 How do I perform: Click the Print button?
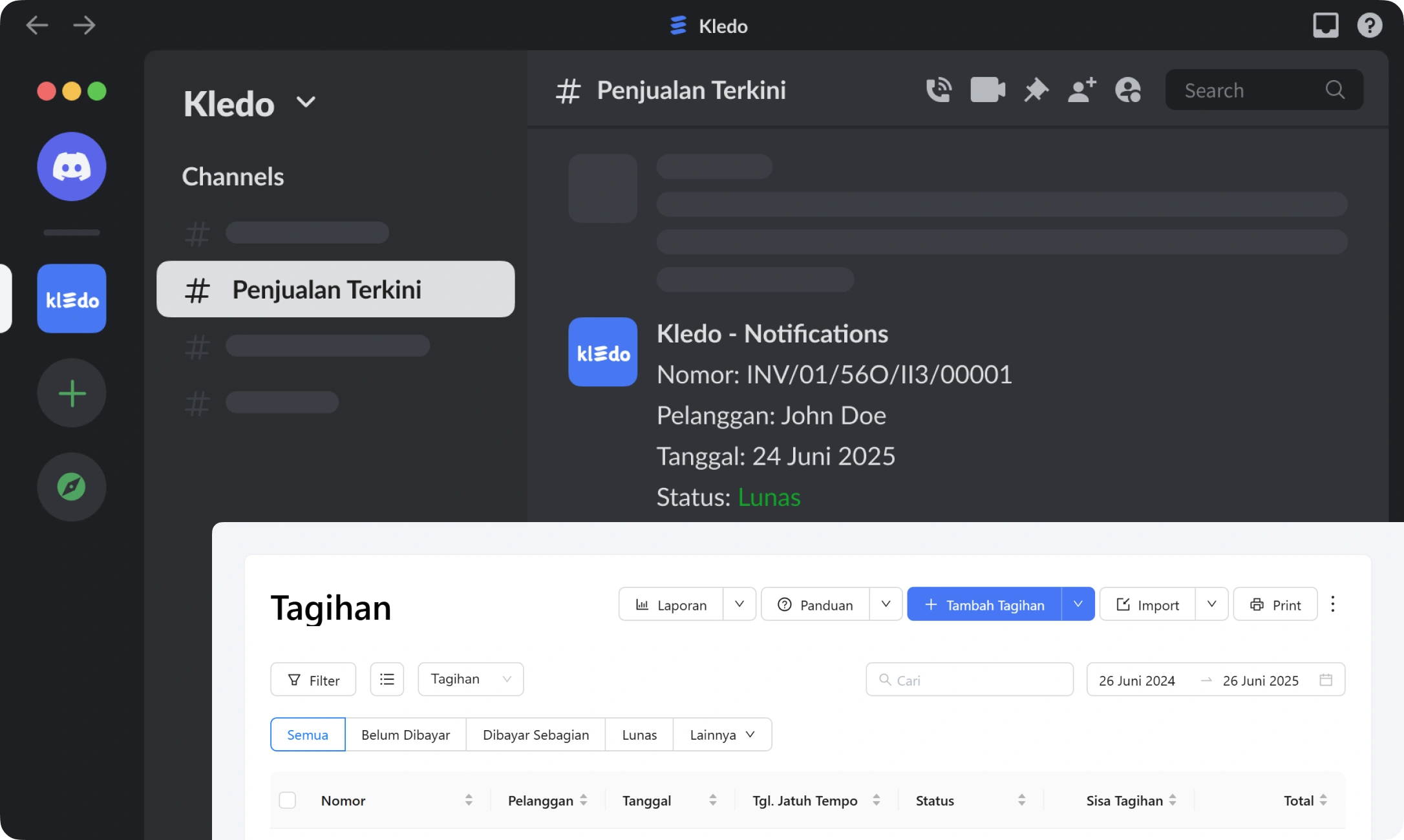pyautogui.click(x=1275, y=604)
